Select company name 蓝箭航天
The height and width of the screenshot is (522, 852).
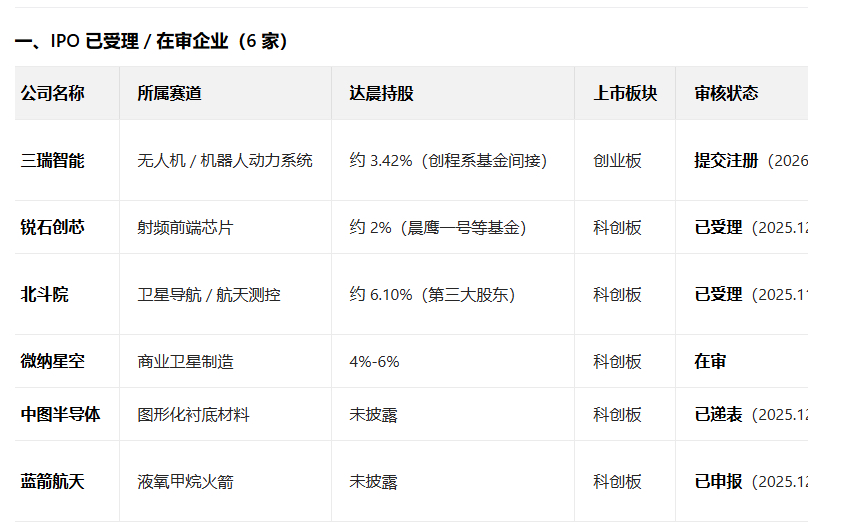click(x=53, y=481)
